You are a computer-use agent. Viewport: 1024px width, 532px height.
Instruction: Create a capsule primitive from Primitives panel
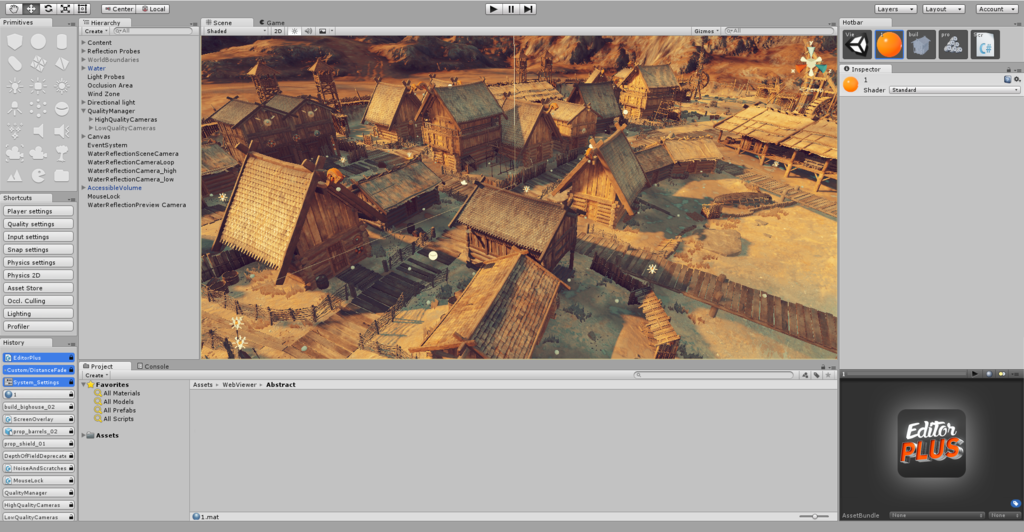point(14,64)
